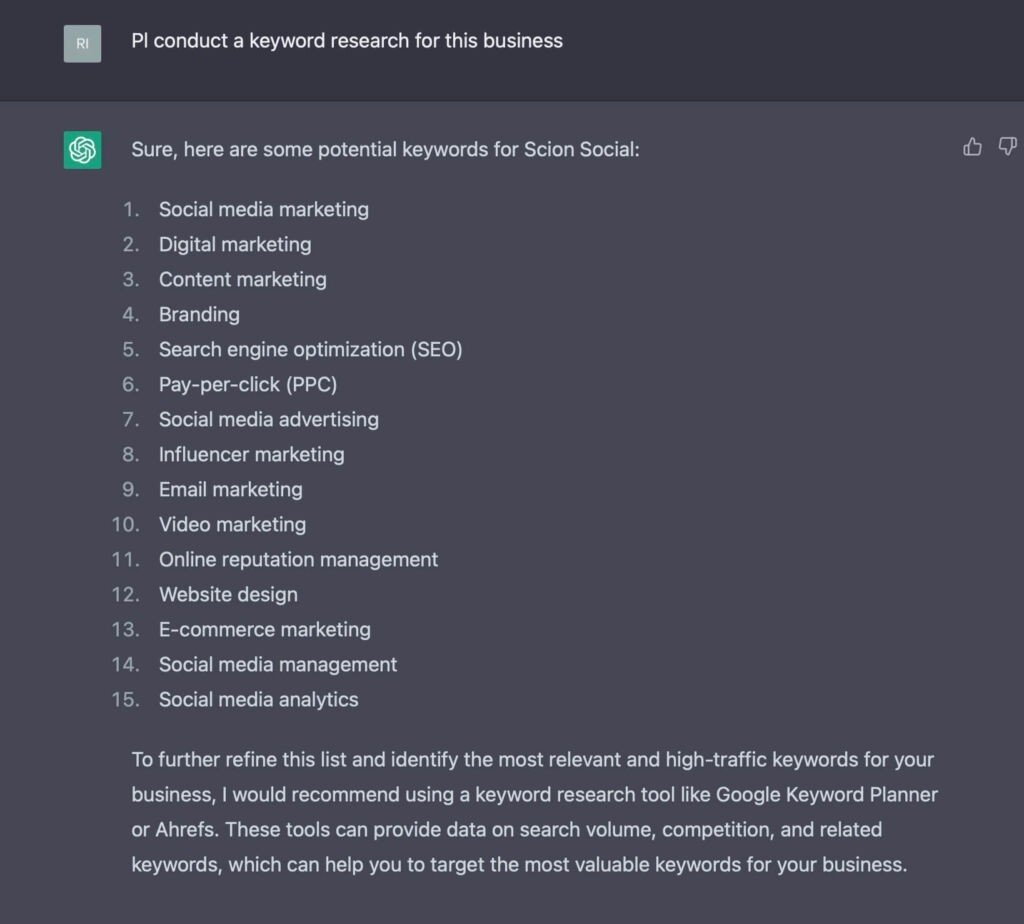The image size is (1024, 924).
Task: Click the list item 'Social media advertising'
Action: pyautogui.click(x=269, y=420)
